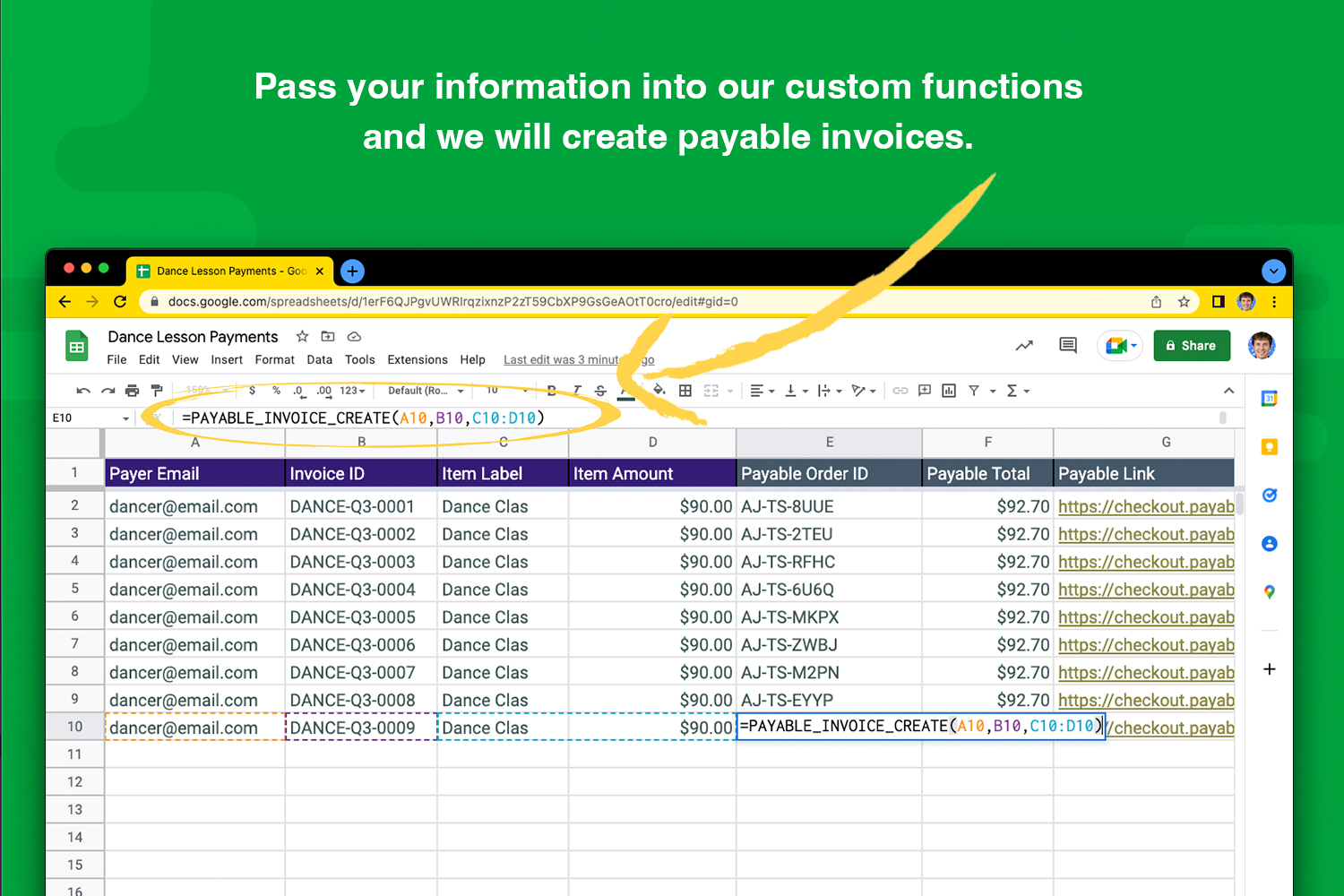Viewport: 1344px width, 896px height.
Task: Open the font size dropdown
Action: tap(502, 391)
